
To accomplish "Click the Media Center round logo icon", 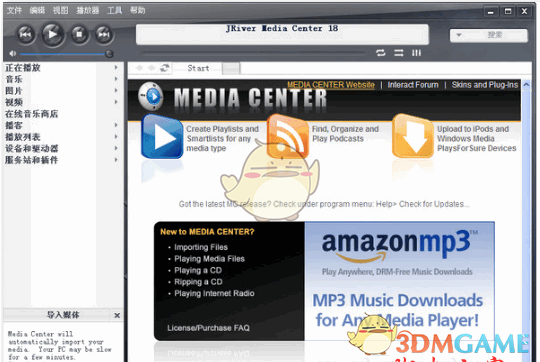I will coord(150,96).
